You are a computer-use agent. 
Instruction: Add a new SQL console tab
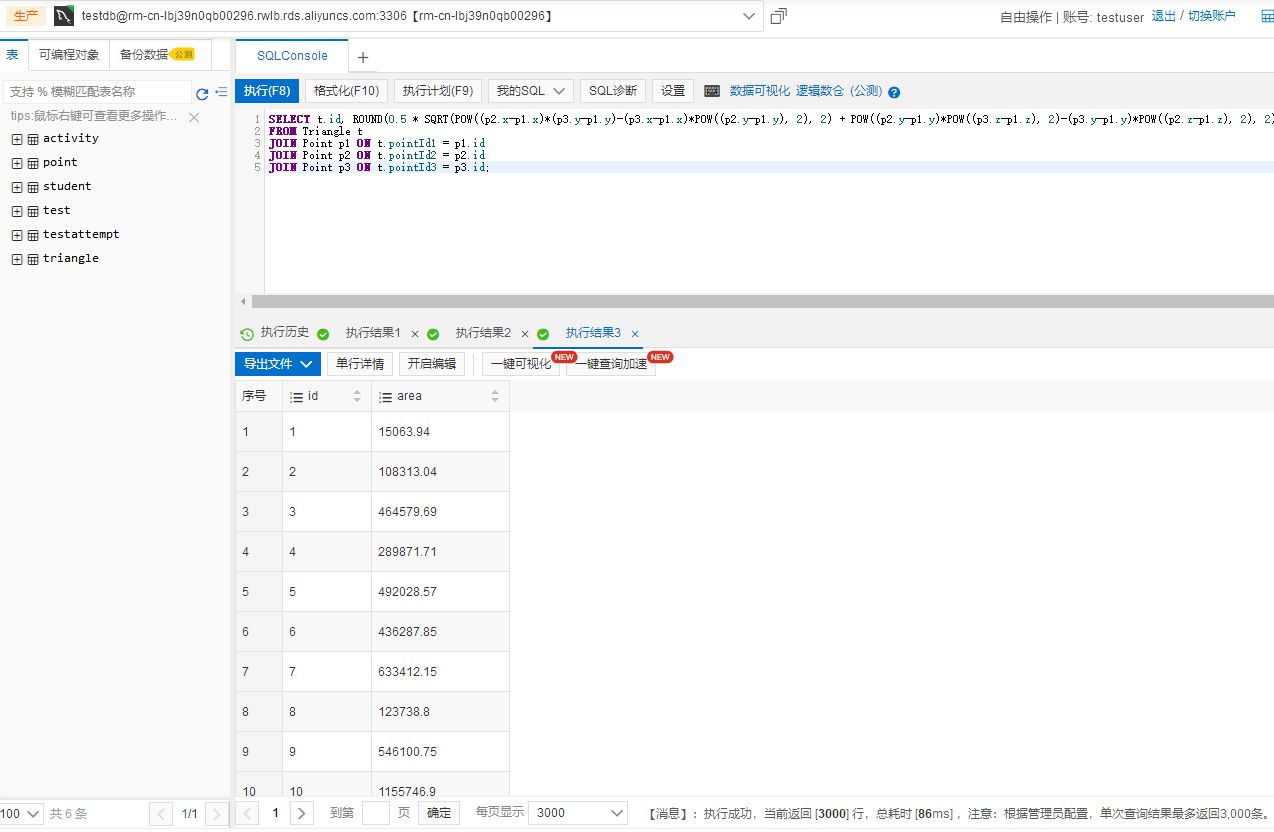[x=363, y=57]
